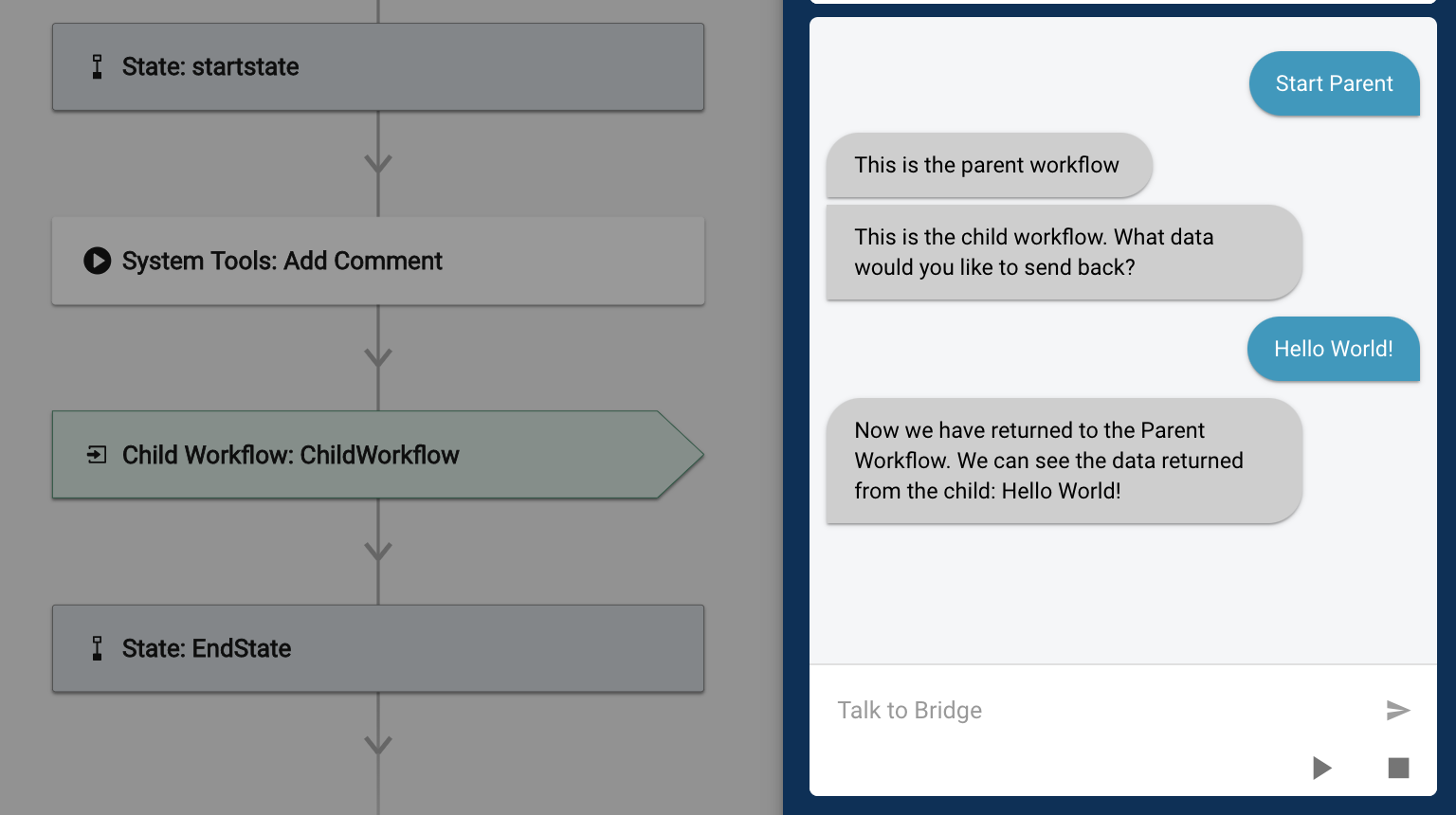Select the Child Workflow: ChildWorkflow block

[378, 455]
